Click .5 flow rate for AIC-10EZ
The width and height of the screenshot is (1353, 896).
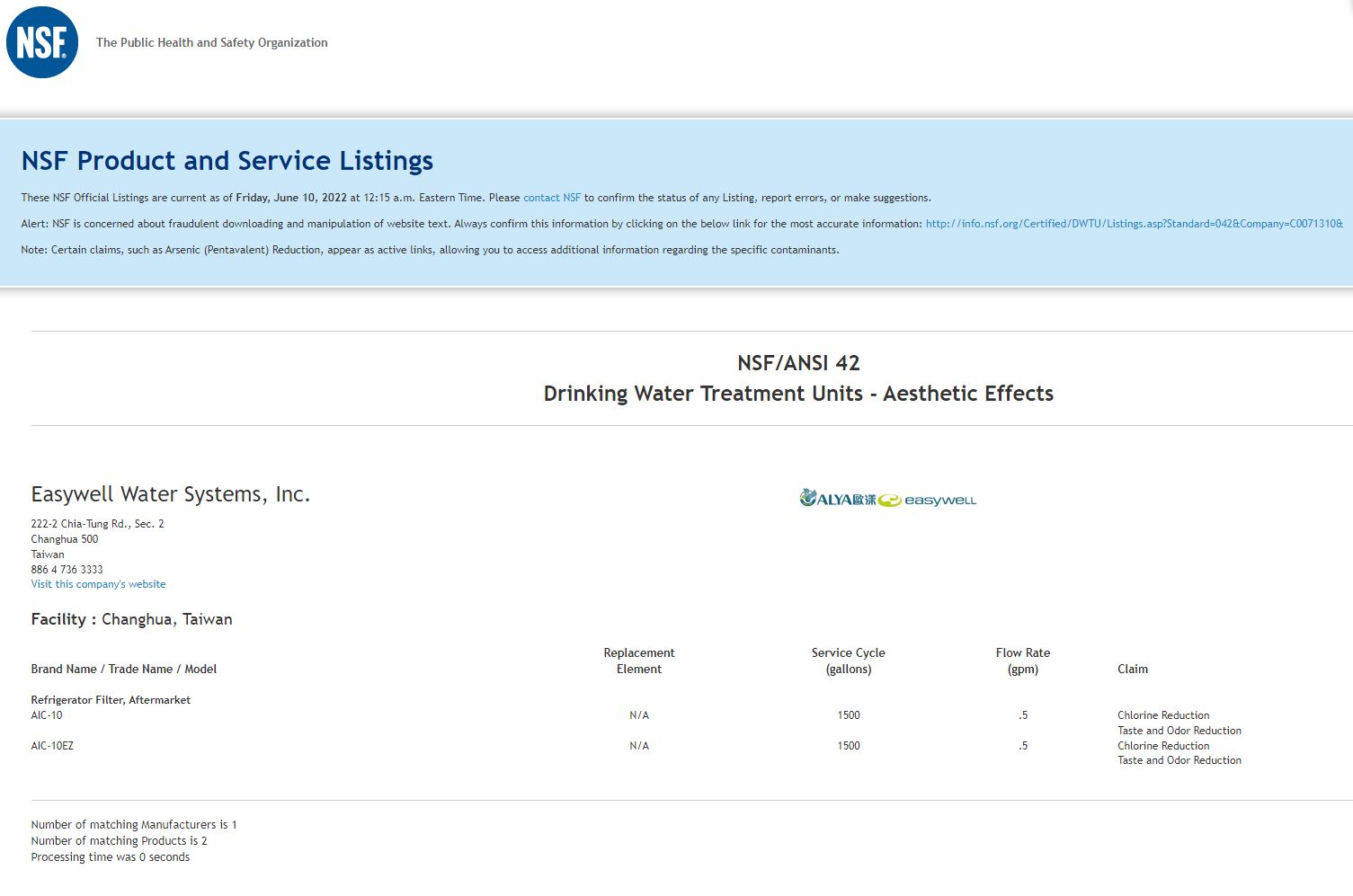1023,746
